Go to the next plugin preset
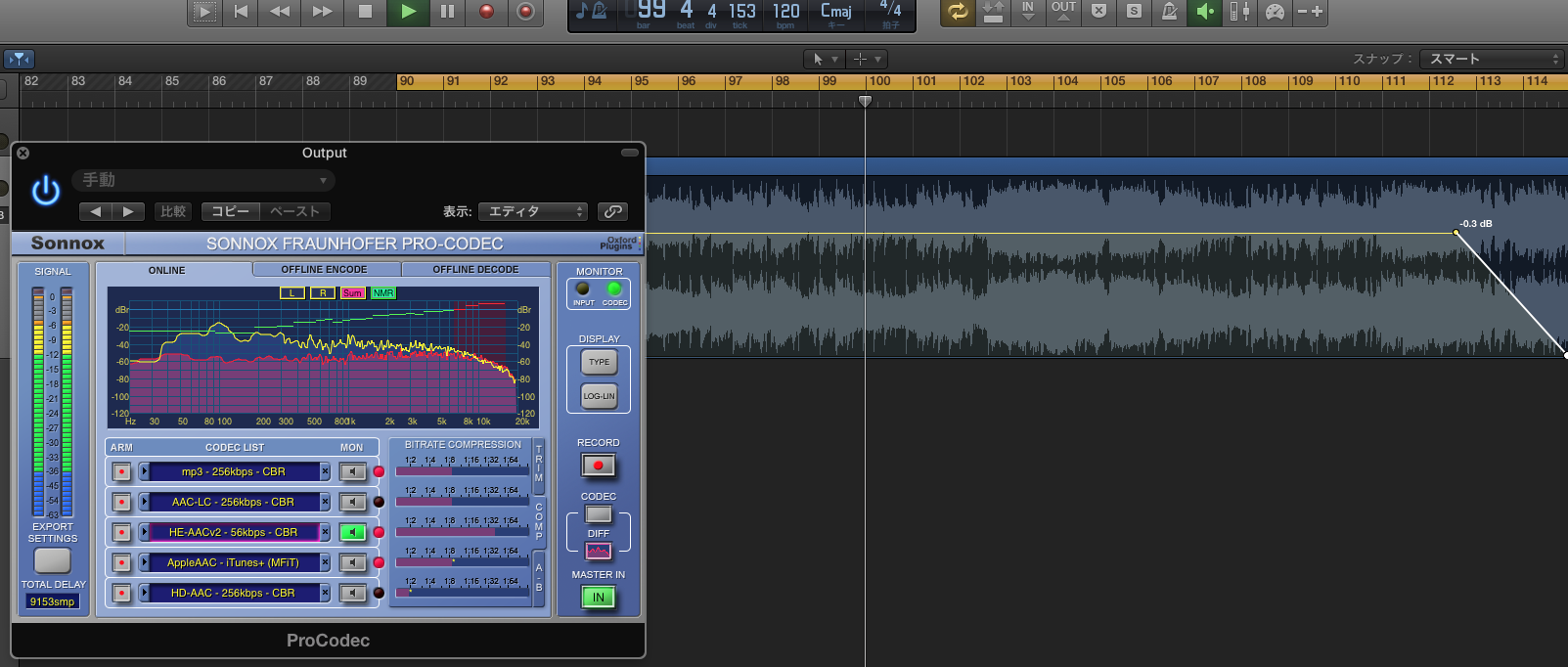 (x=128, y=211)
